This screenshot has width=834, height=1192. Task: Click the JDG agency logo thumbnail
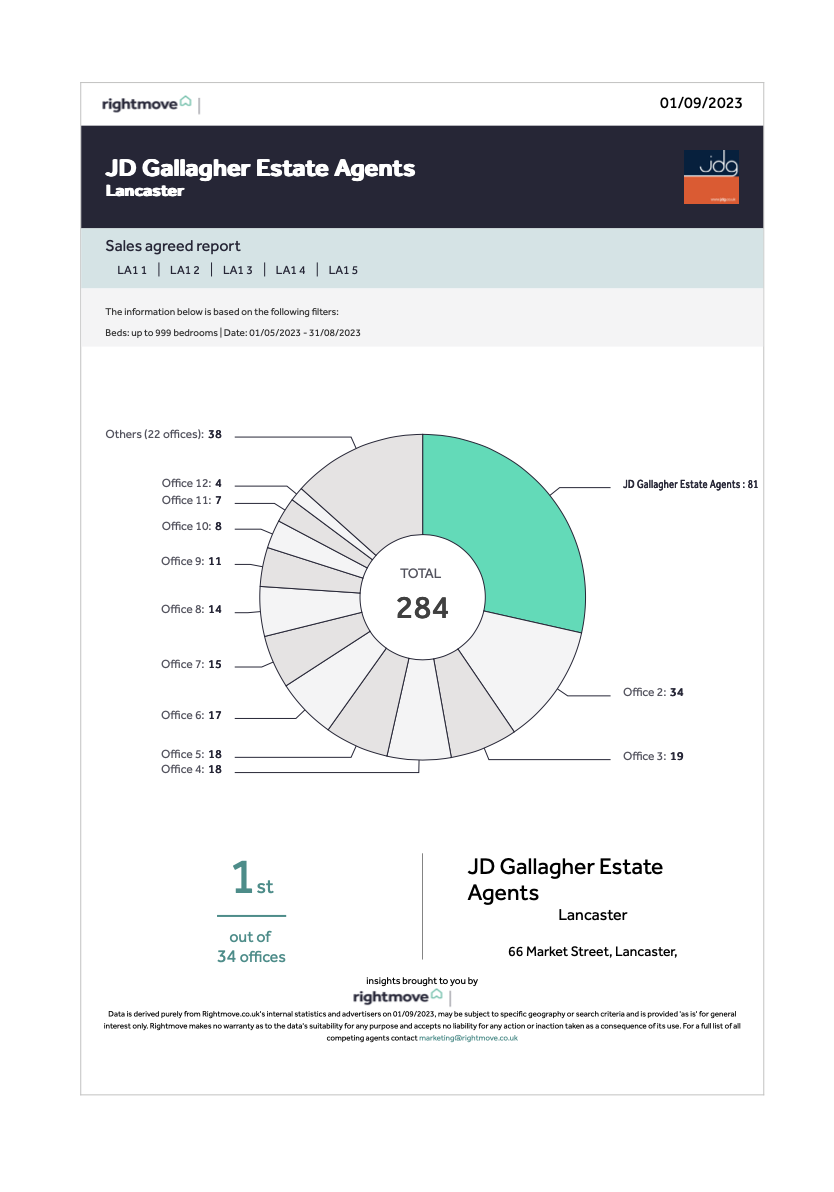tap(710, 177)
